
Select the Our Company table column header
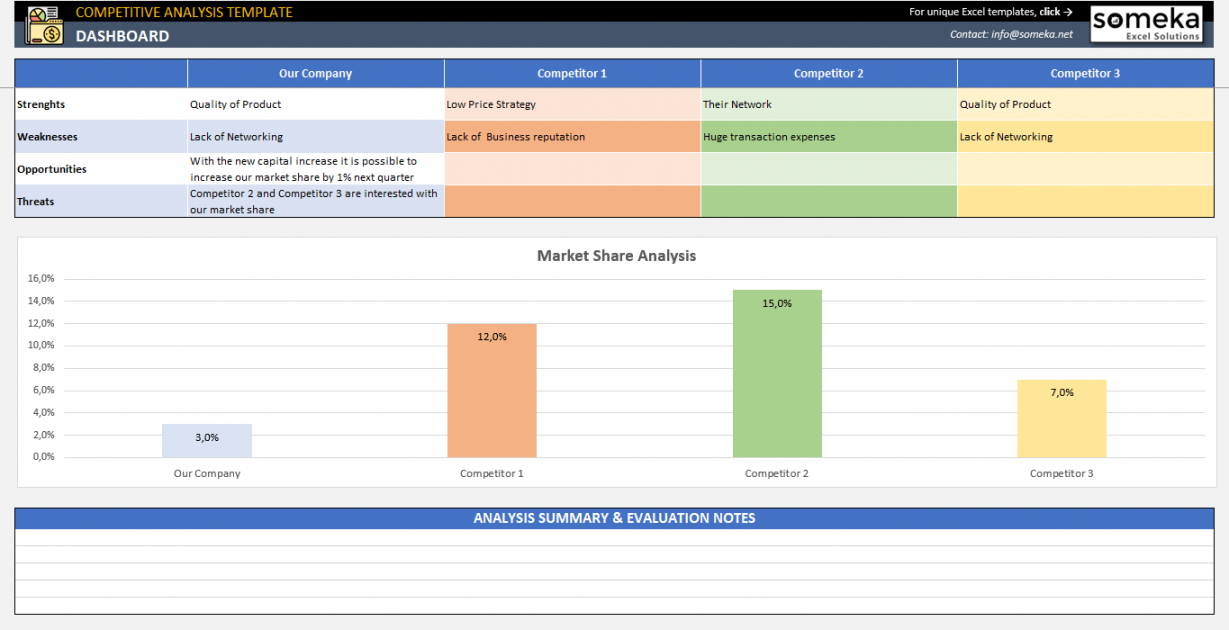coord(315,73)
